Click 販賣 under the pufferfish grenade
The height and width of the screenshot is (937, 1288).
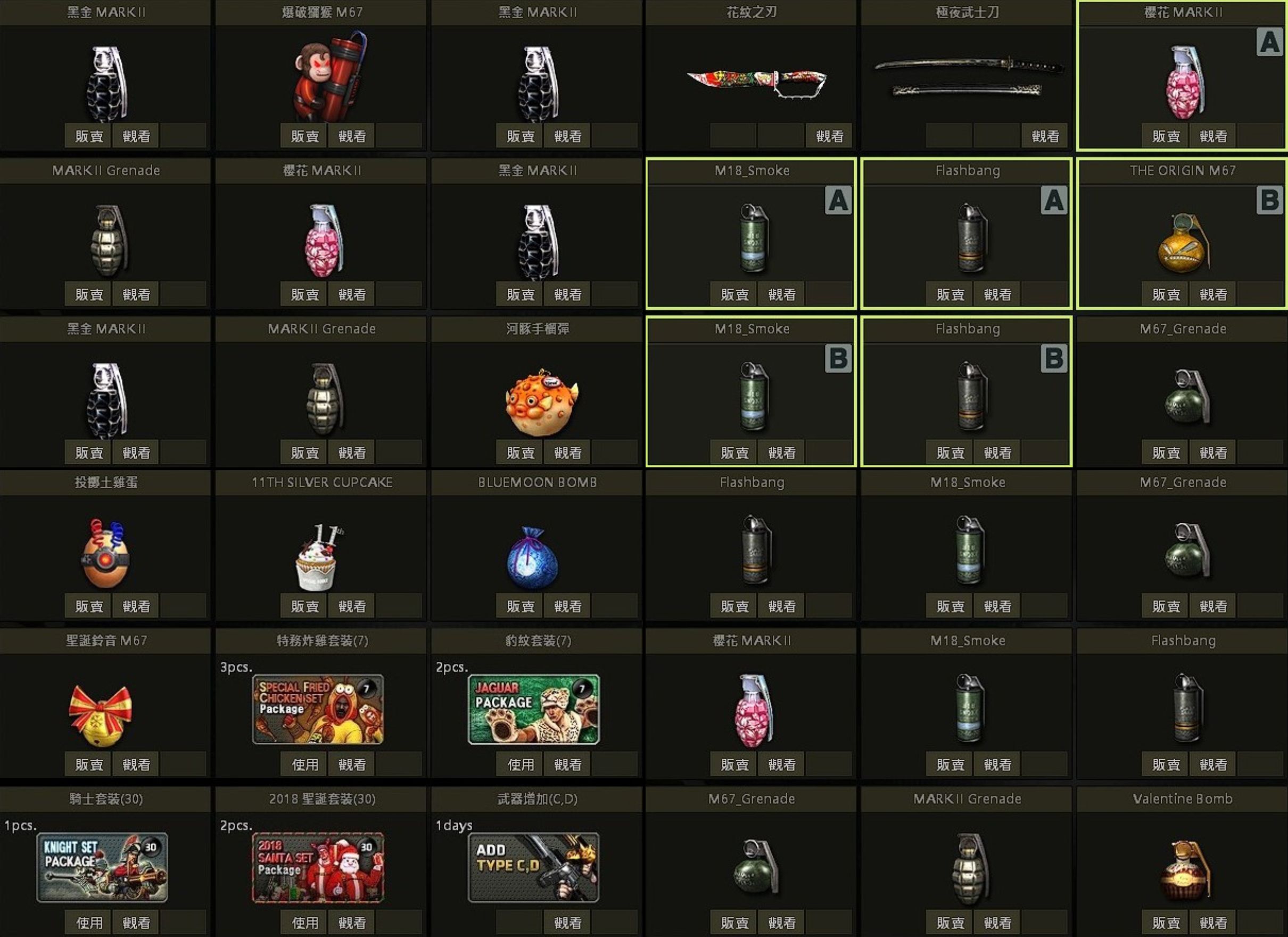tap(520, 453)
